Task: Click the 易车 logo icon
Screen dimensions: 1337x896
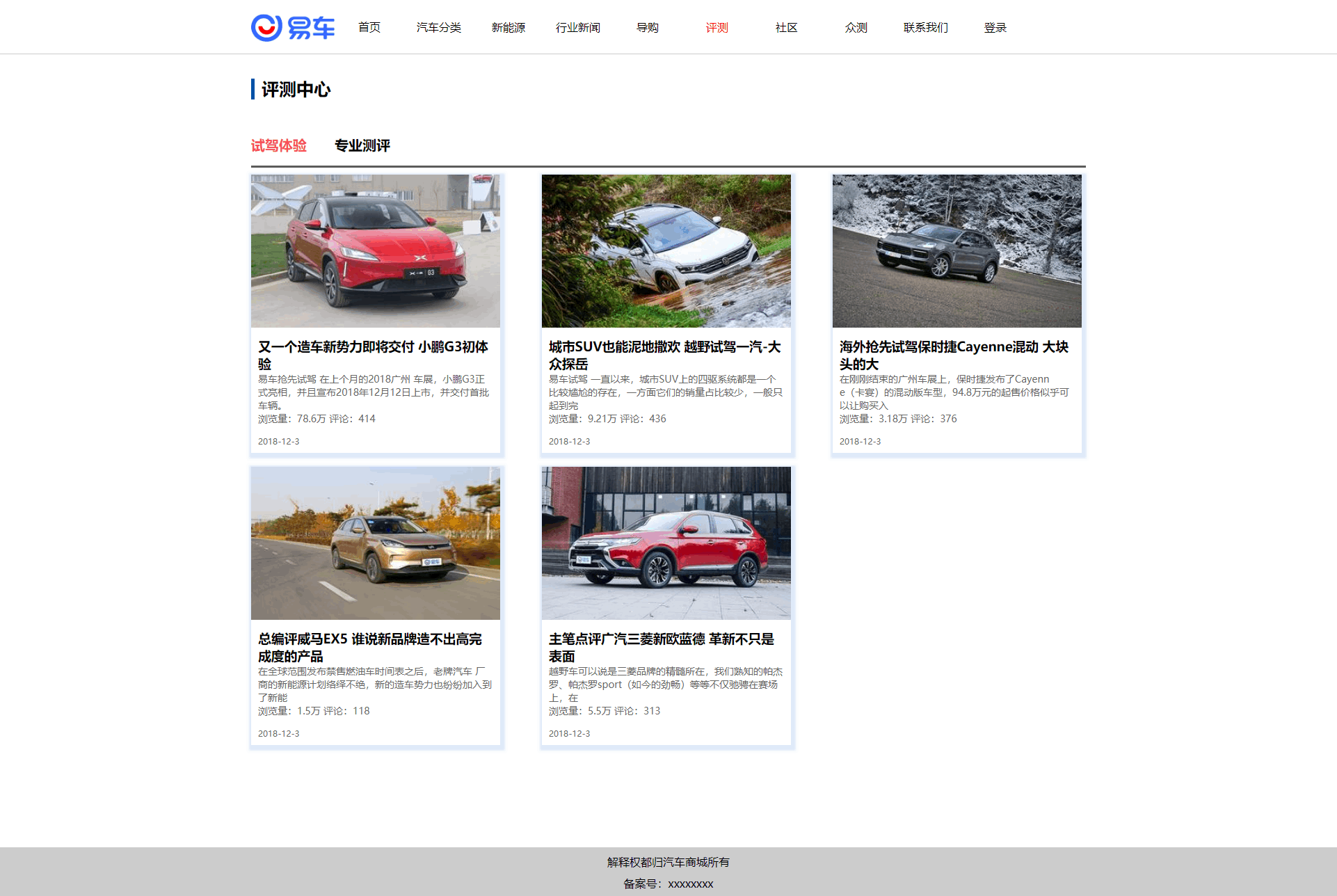Action: point(293,28)
